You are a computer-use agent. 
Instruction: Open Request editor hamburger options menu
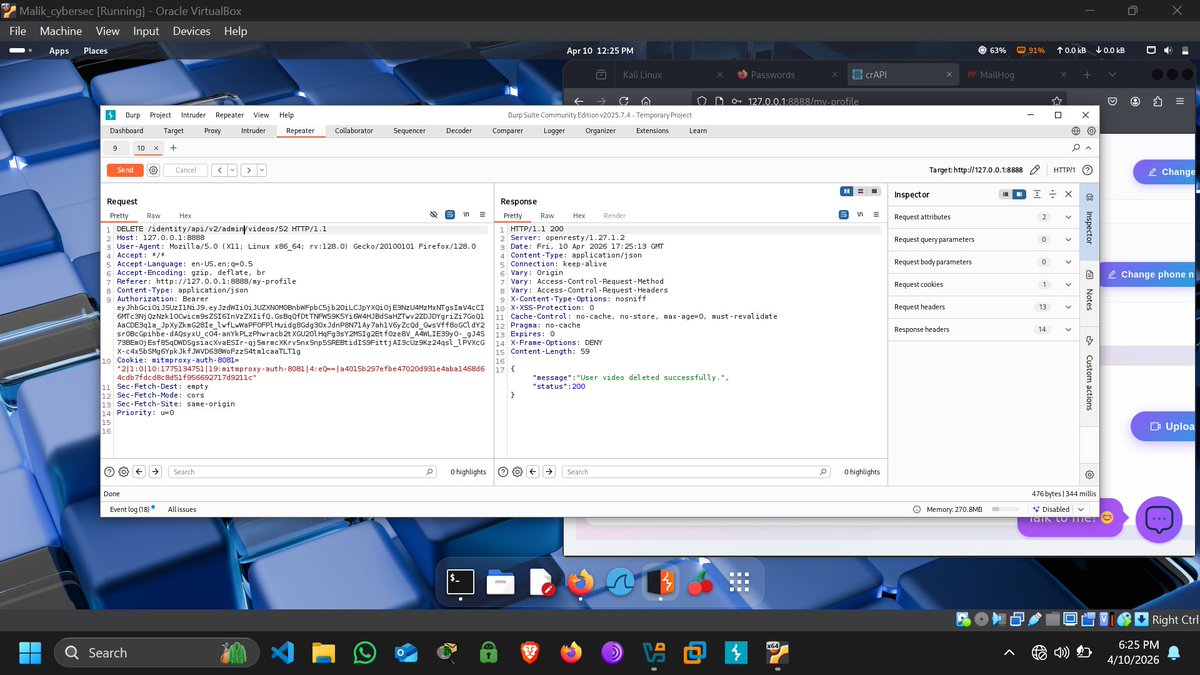(482, 215)
